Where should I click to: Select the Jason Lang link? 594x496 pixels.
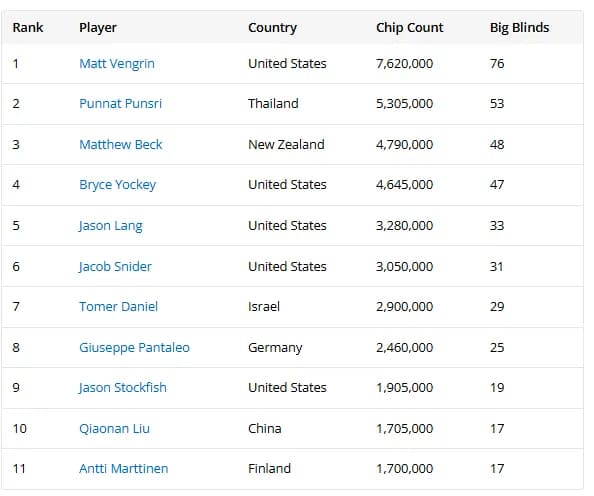pos(110,226)
